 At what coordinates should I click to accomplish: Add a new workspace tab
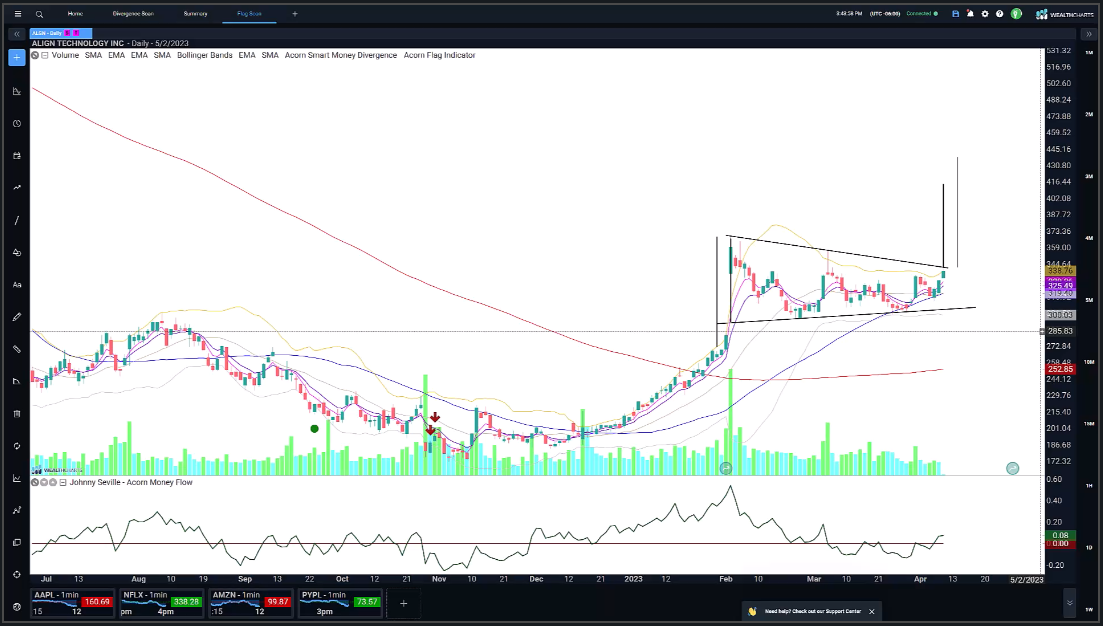295,13
